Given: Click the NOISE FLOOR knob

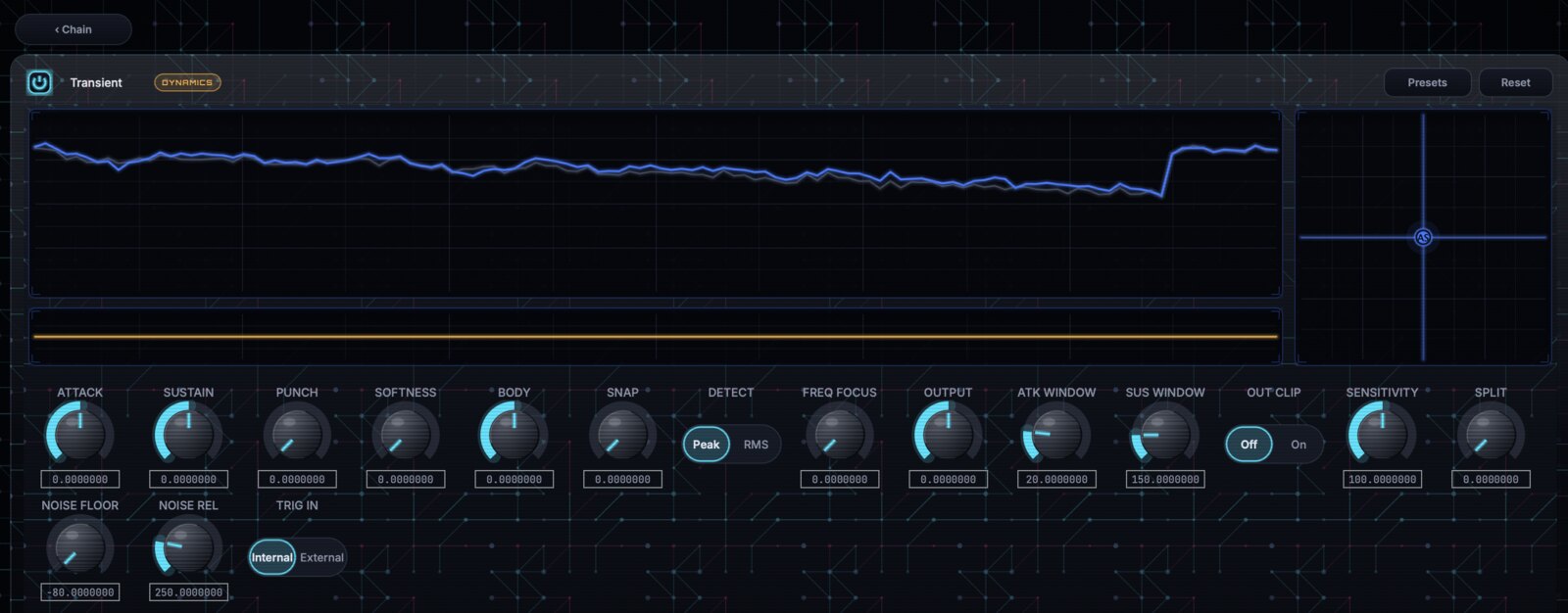Looking at the screenshot, I should (79, 547).
